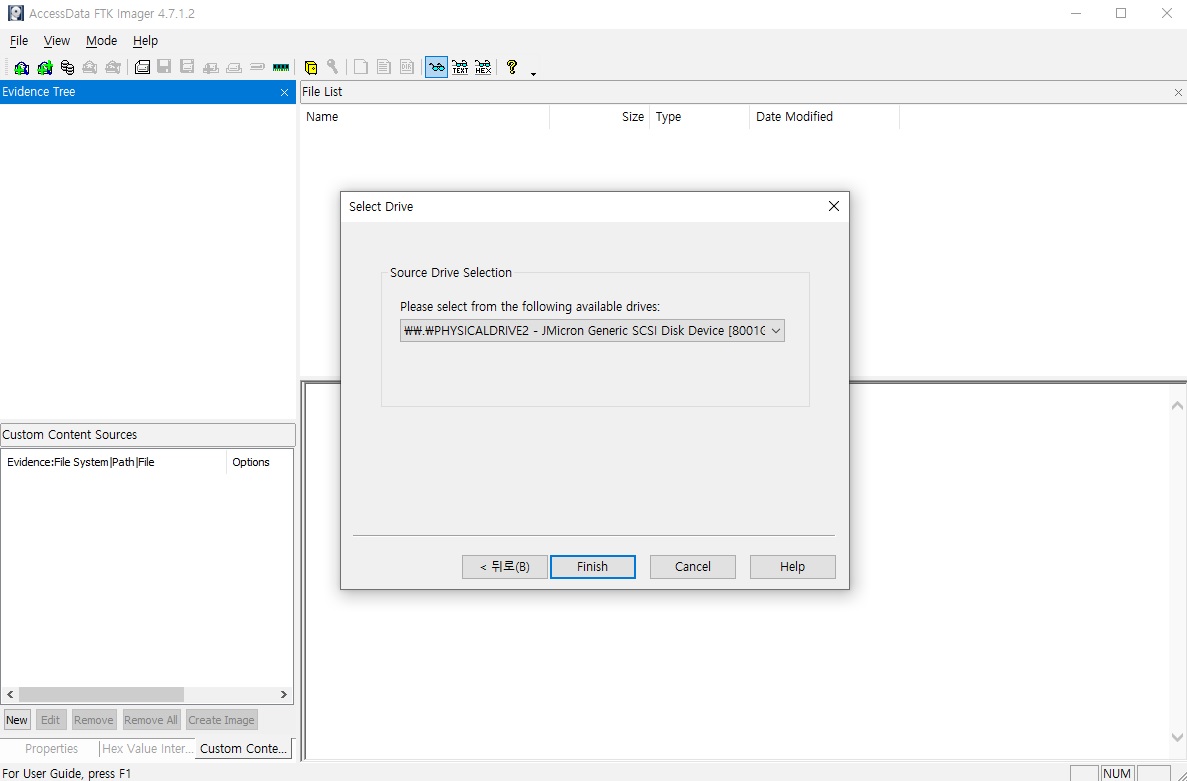The height and width of the screenshot is (781, 1187).
Task: Switch to the Properties tab
Action: tap(51, 748)
